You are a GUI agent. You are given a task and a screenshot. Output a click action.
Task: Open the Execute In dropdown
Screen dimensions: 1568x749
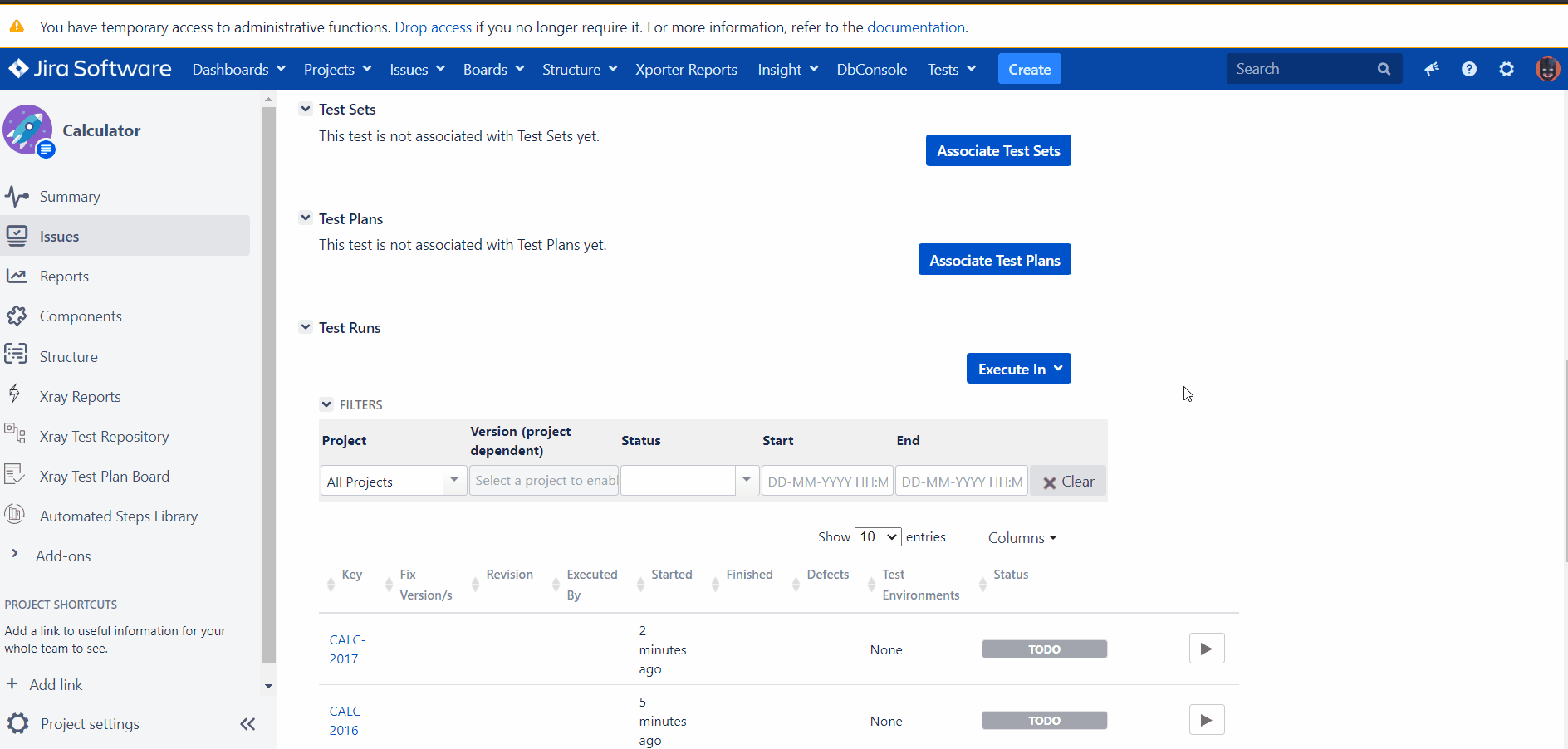(x=1018, y=370)
